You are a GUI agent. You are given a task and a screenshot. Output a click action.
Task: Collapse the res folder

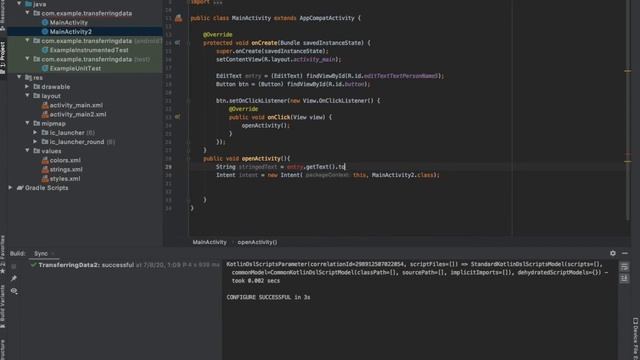(x=19, y=78)
